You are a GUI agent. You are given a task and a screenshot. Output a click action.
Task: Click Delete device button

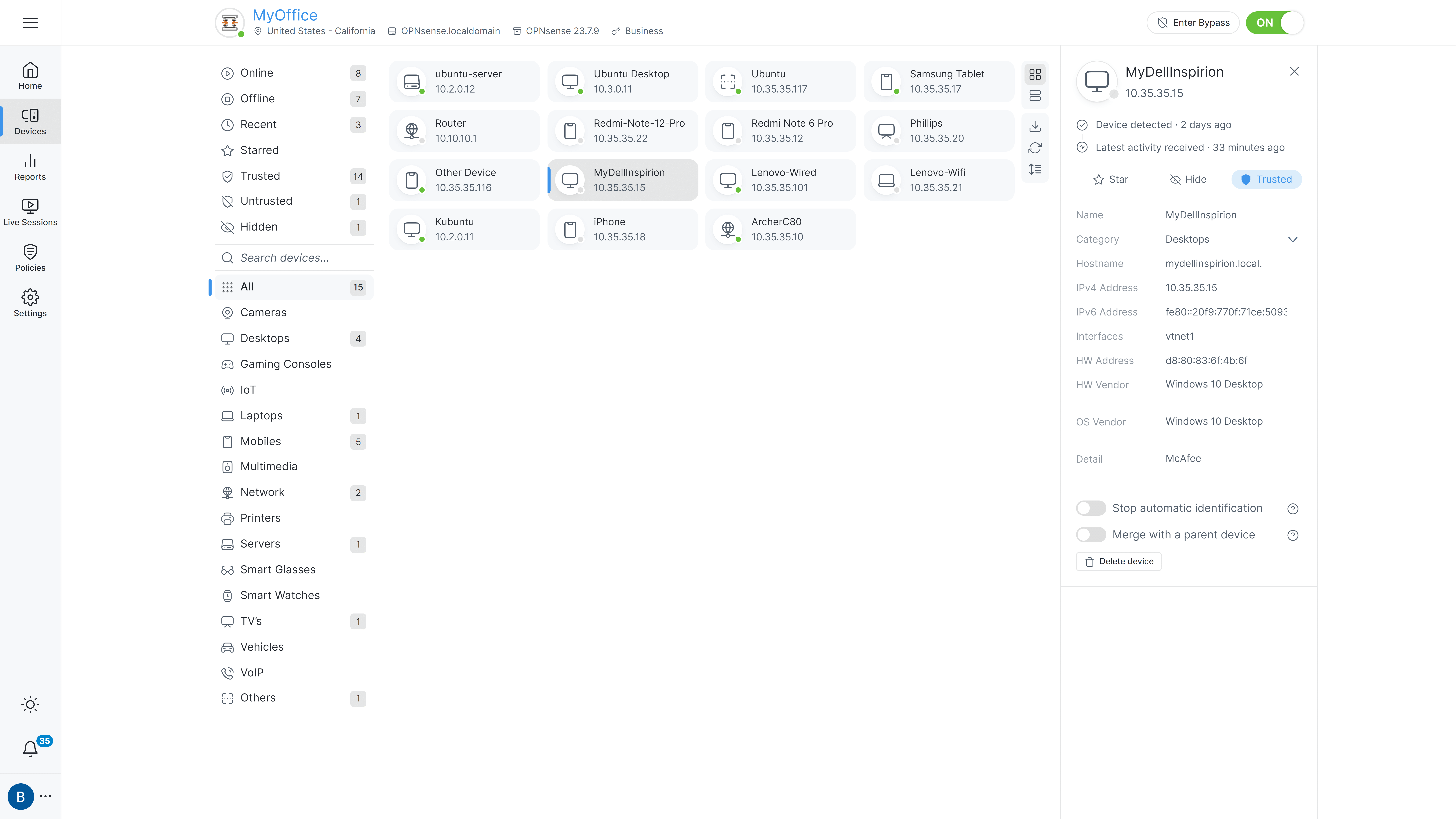(1119, 561)
